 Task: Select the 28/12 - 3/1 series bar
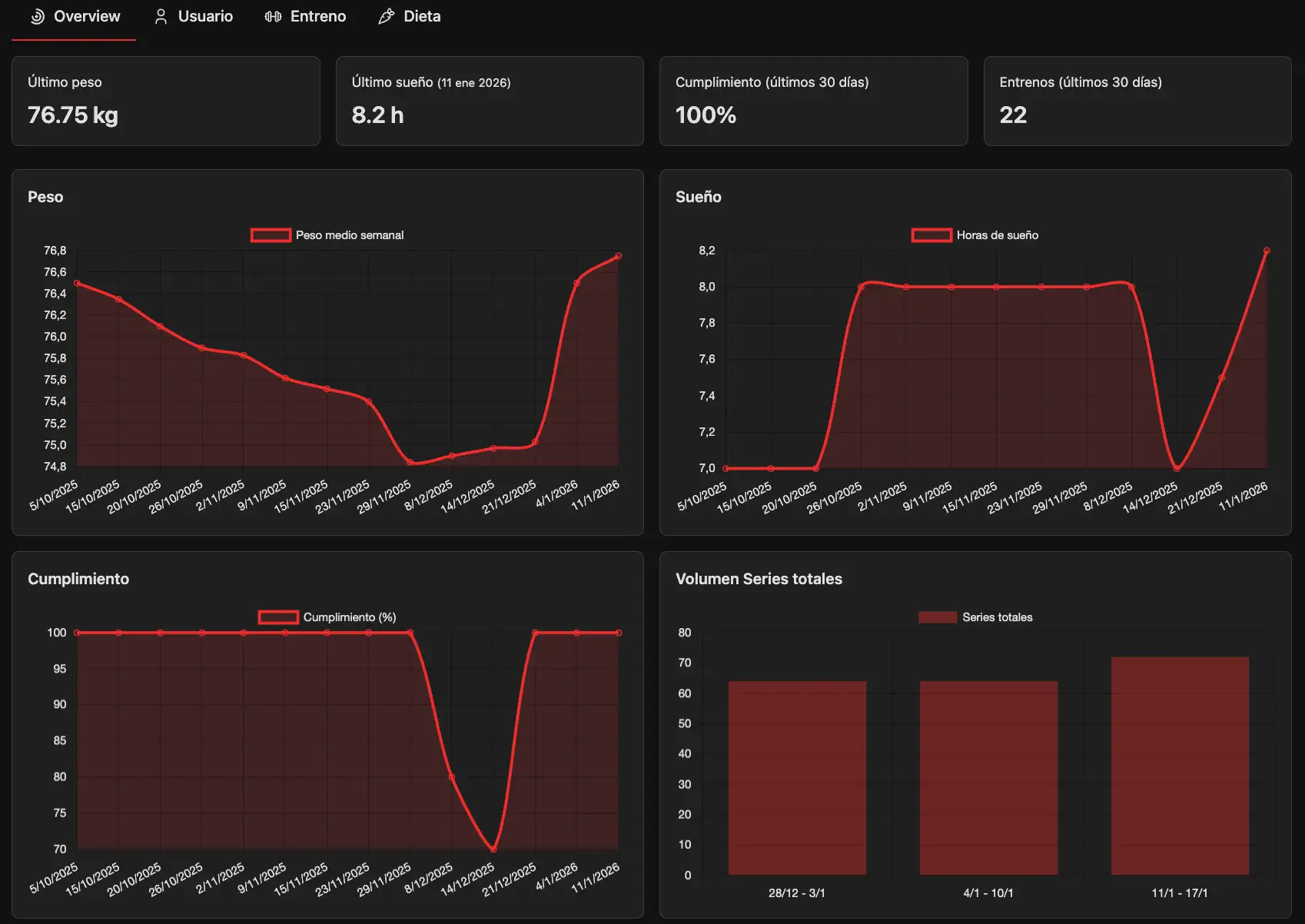[x=797, y=777]
